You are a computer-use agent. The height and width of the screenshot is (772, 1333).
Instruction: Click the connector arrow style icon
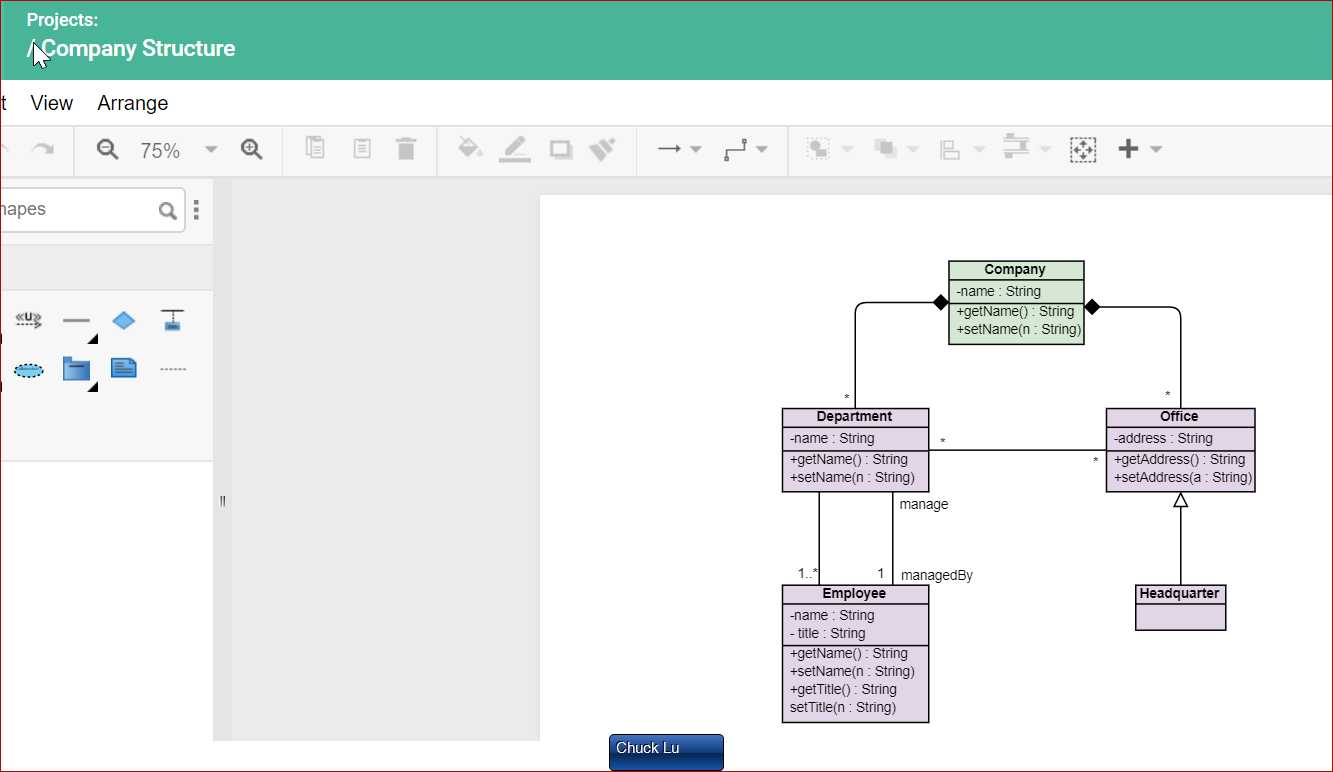[669, 149]
